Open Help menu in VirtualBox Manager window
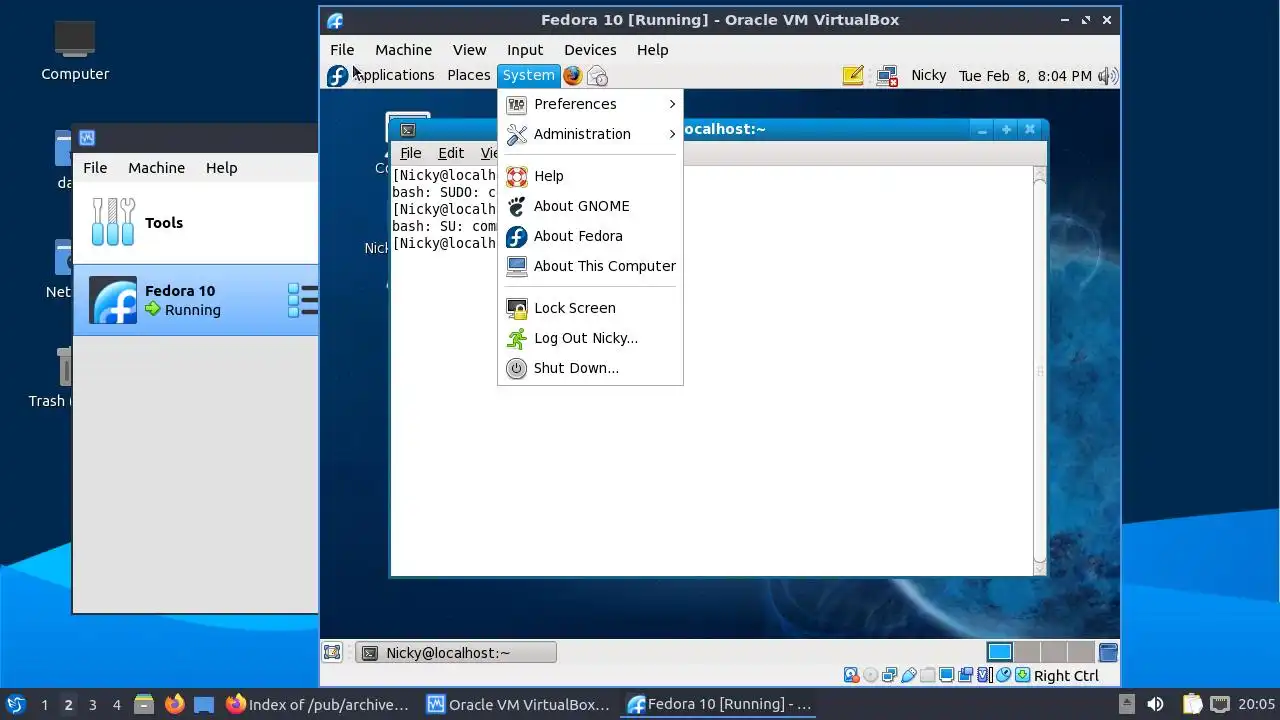 tap(221, 168)
